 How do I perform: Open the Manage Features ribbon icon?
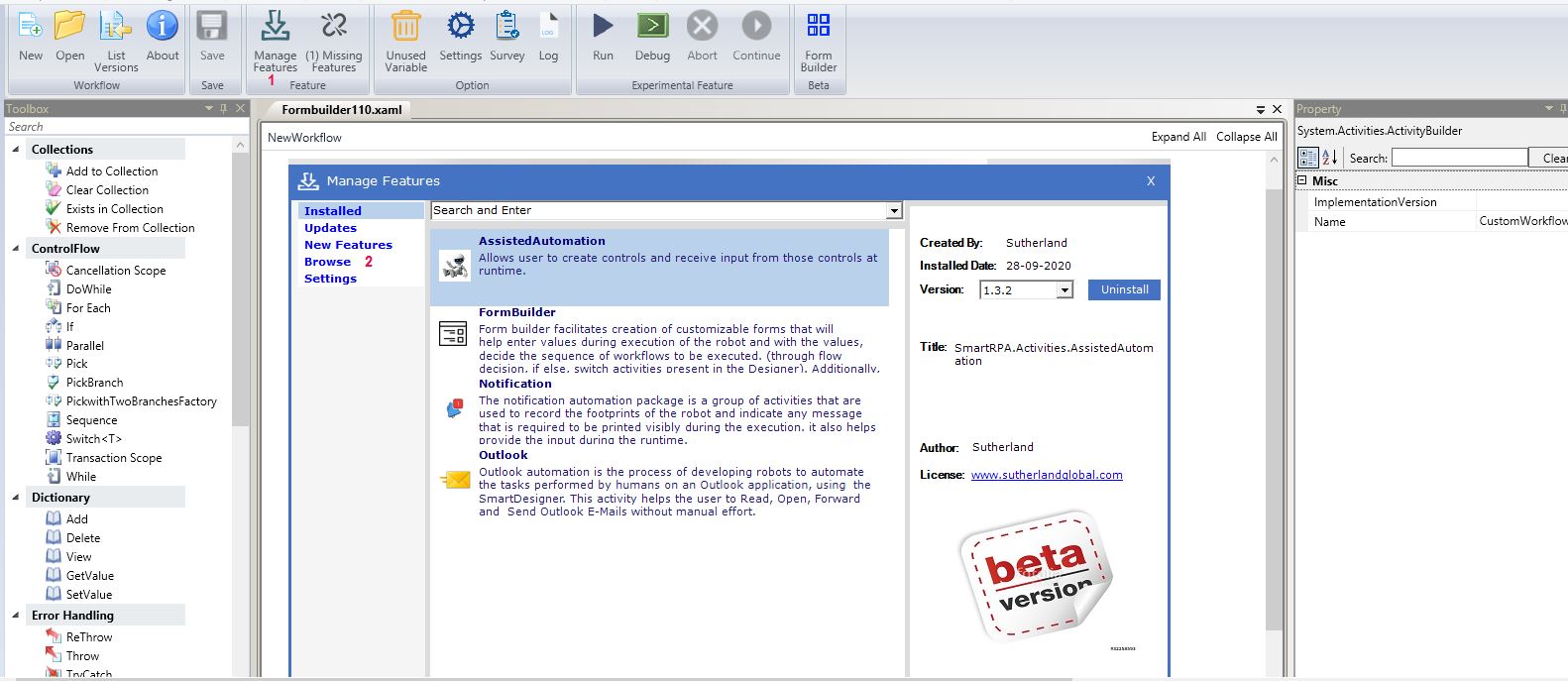275,27
